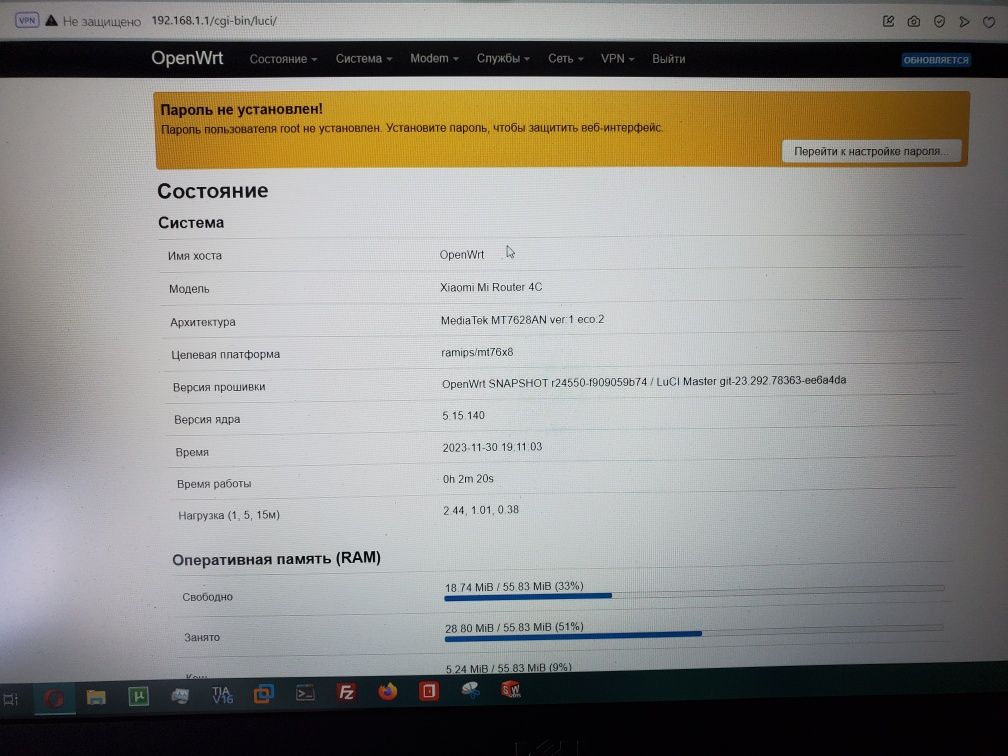Click the 'Пароль не установлен!' warning heading
Image resolution: width=1008 pixels, height=756 pixels.
pyautogui.click(x=241, y=109)
